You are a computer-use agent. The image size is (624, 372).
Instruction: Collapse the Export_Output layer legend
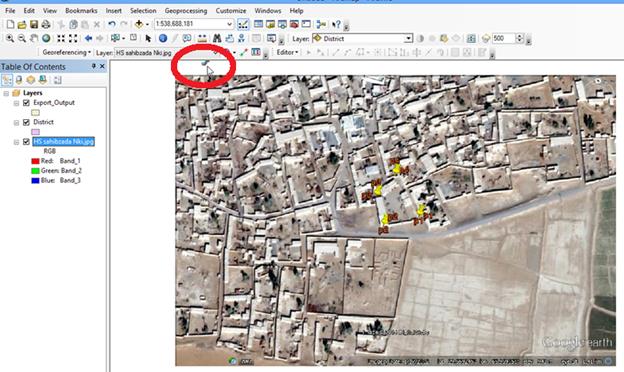[x=16, y=103]
